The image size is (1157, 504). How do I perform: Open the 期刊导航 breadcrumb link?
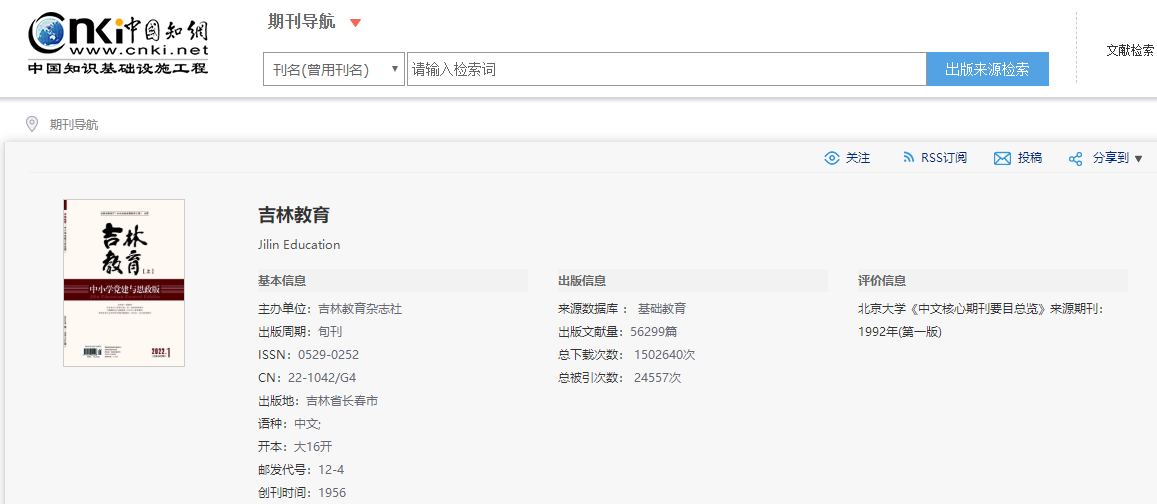(74, 125)
